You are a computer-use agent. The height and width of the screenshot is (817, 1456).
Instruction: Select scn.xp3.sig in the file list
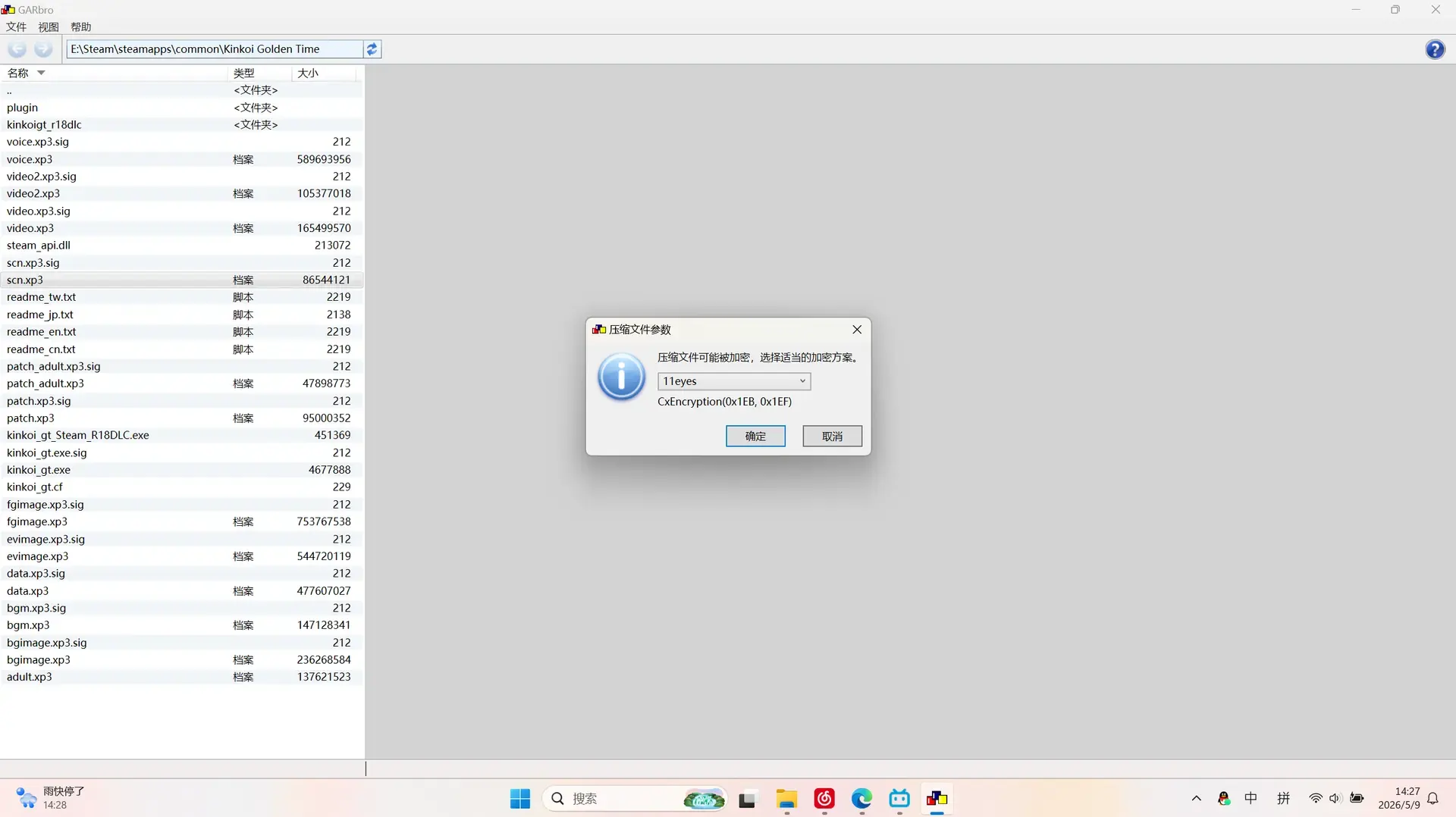pos(182,263)
